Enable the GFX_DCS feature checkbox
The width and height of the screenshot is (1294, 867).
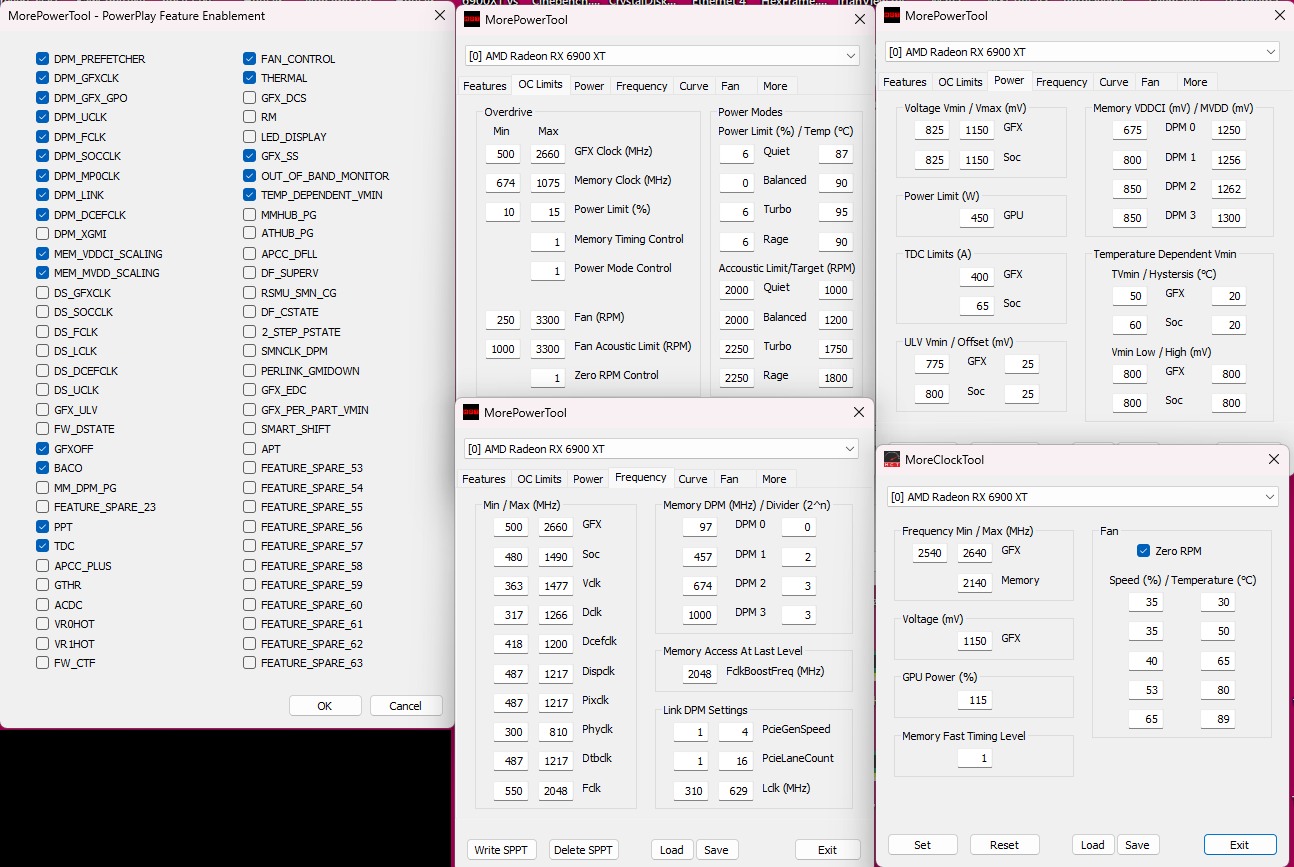tap(249, 98)
